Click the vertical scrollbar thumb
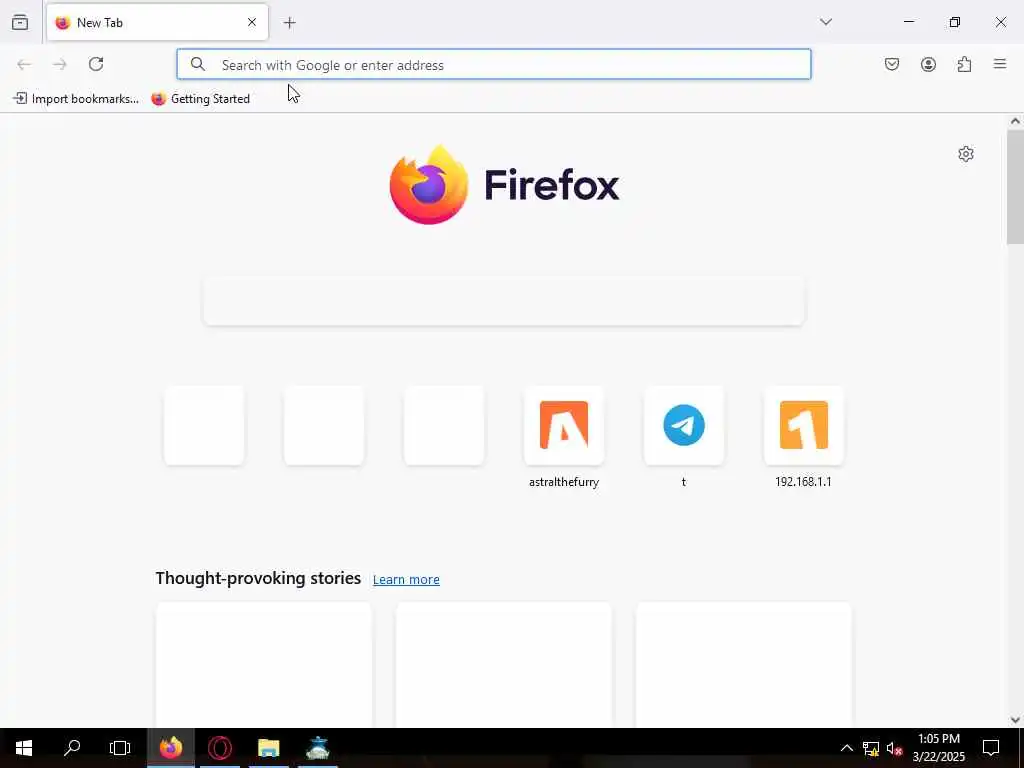Screen dimensions: 1024x768 pyautogui.click(x=1015, y=186)
